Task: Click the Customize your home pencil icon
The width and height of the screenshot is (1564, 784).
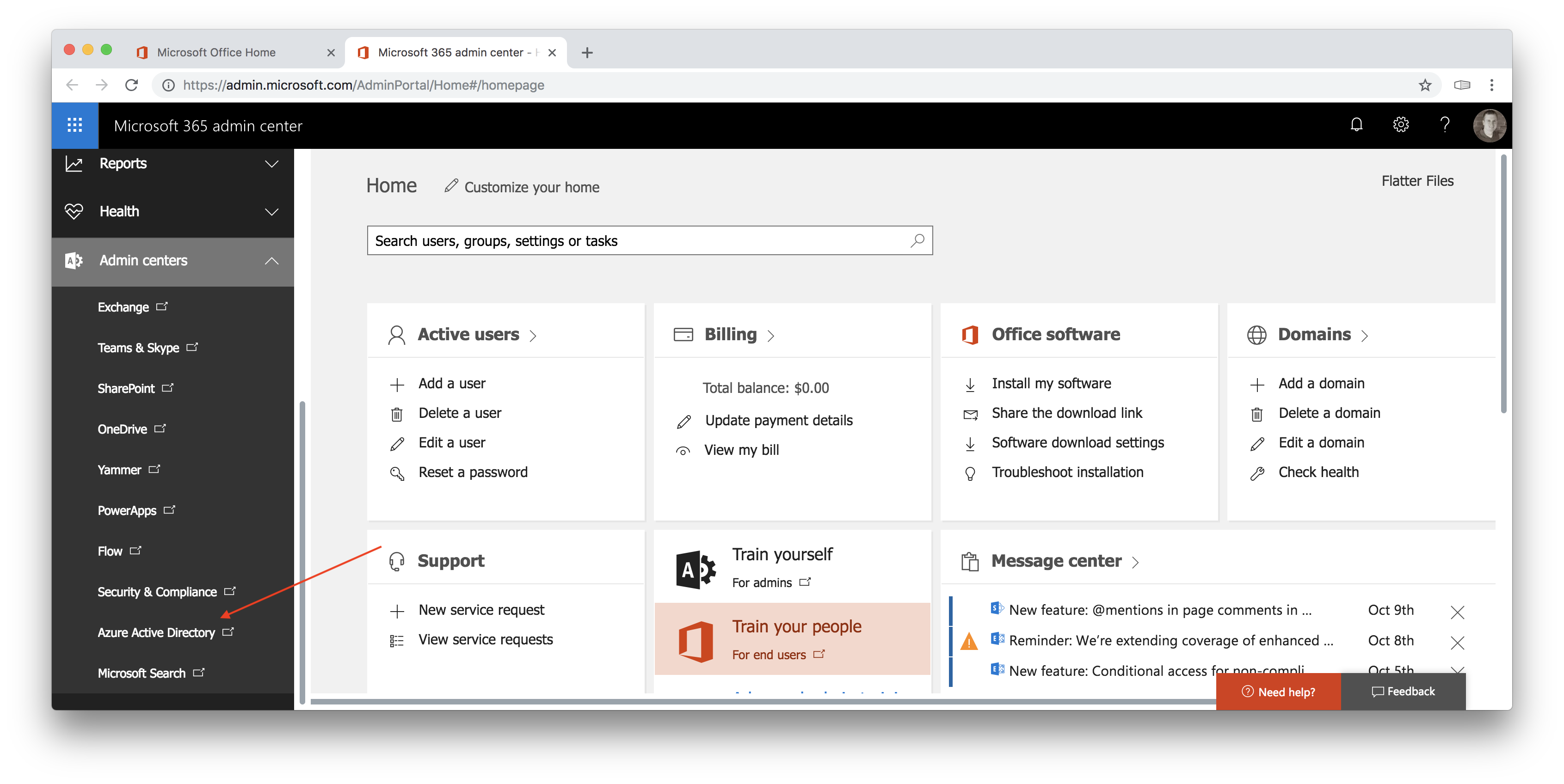Action: point(450,186)
